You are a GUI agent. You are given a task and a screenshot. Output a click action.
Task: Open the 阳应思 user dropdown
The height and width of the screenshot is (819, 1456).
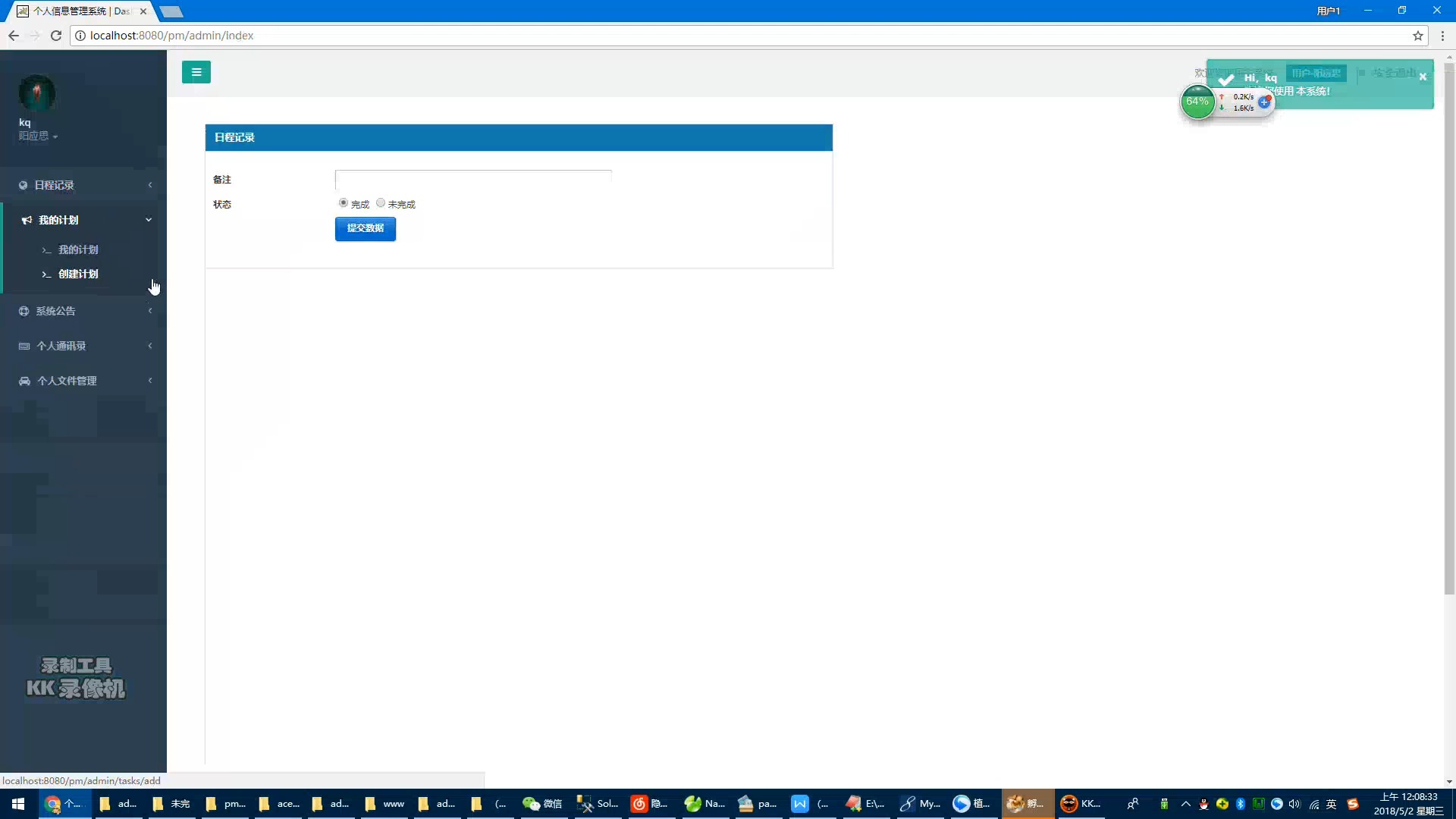pyautogui.click(x=38, y=136)
